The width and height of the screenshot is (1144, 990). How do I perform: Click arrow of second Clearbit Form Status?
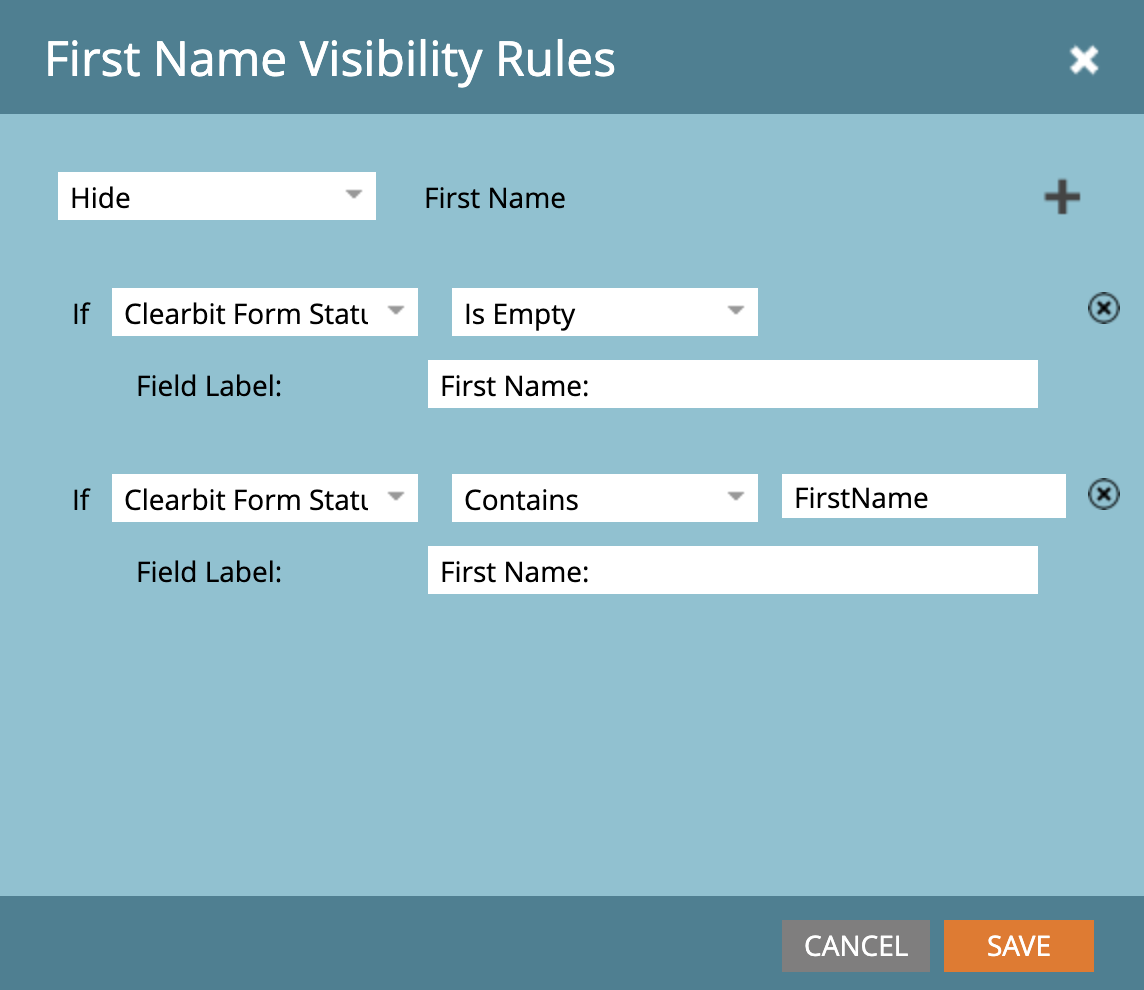pyautogui.click(x=396, y=496)
